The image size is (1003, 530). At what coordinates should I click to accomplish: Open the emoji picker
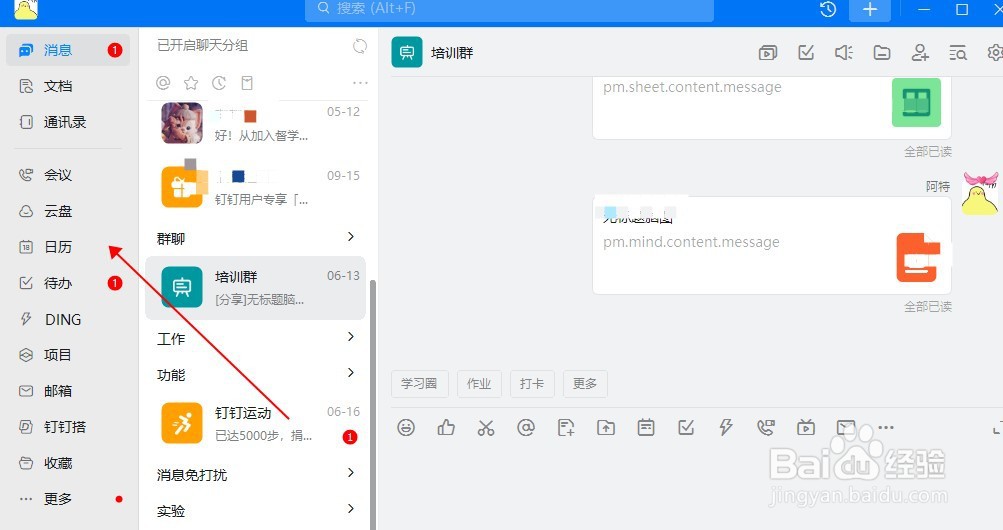click(x=406, y=427)
